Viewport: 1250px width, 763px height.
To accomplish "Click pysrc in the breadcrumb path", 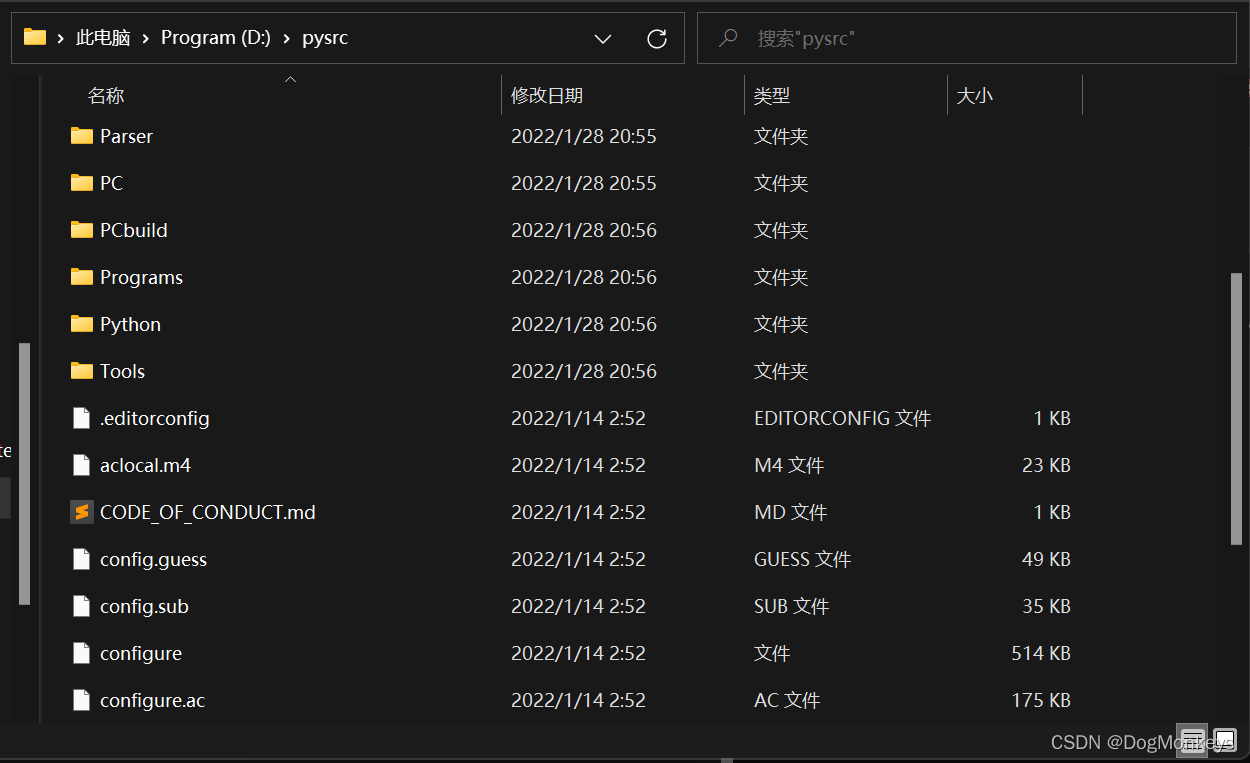I will tap(325, 38).
